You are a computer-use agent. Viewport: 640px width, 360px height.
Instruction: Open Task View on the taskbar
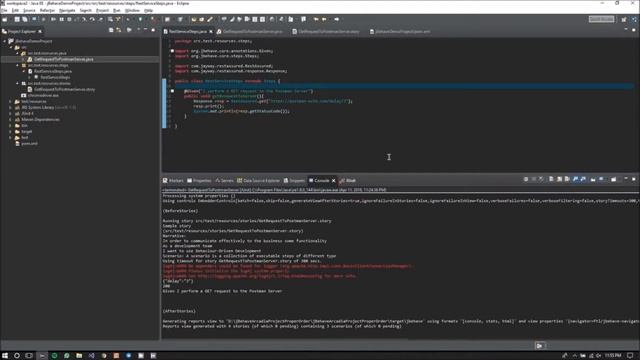pyautogui.click(x=29, y=356)
